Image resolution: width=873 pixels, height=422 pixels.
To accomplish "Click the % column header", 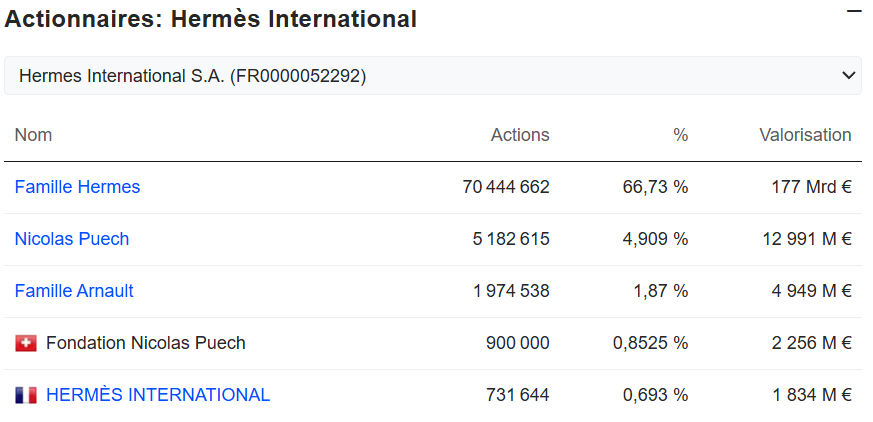I will [680, 135].
